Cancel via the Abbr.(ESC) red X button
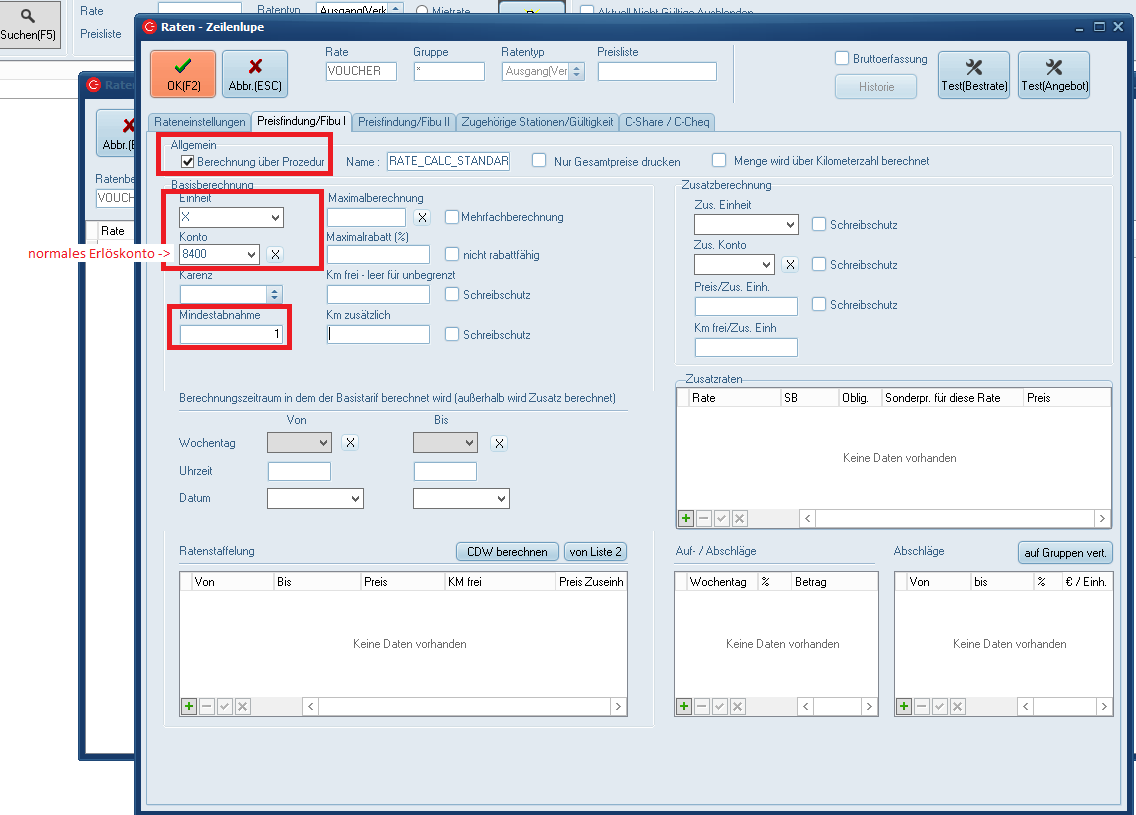 (255, 74)
